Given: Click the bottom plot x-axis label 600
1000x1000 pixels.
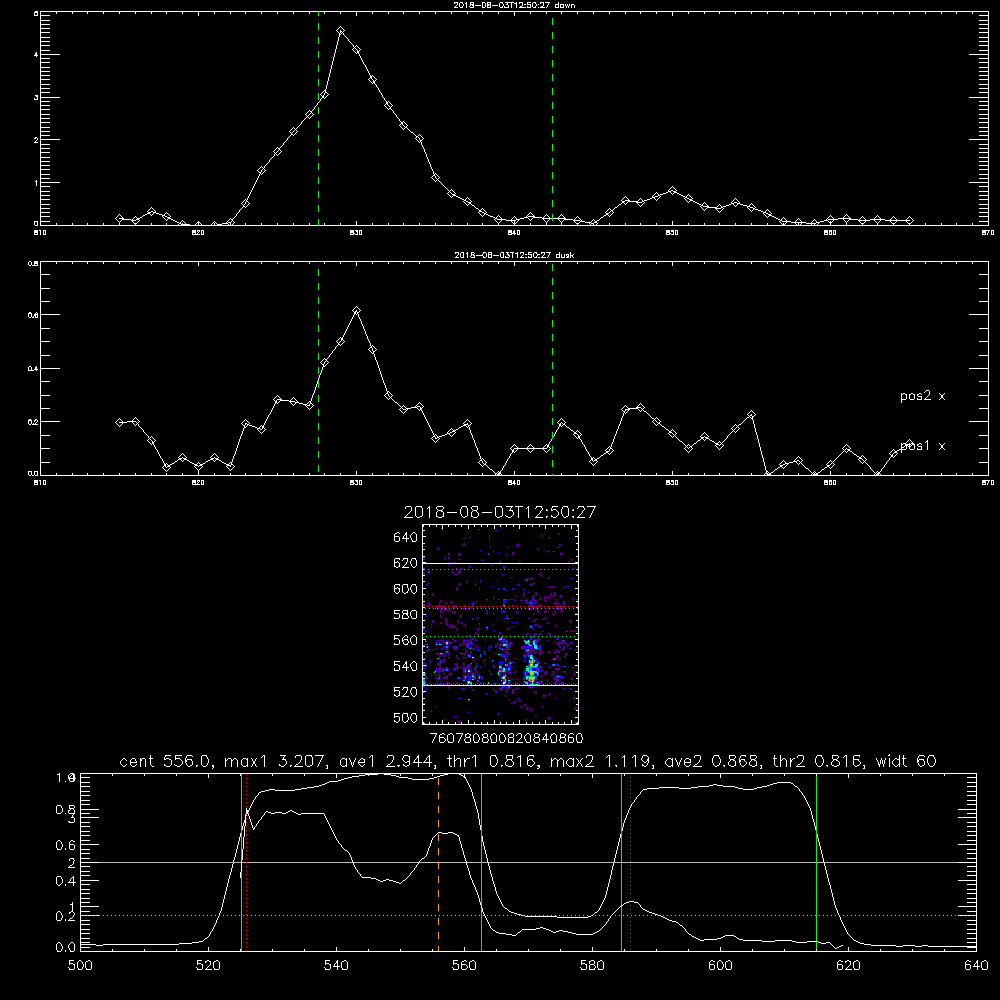Looking at the screenshot, I should (x=721, y=966).
